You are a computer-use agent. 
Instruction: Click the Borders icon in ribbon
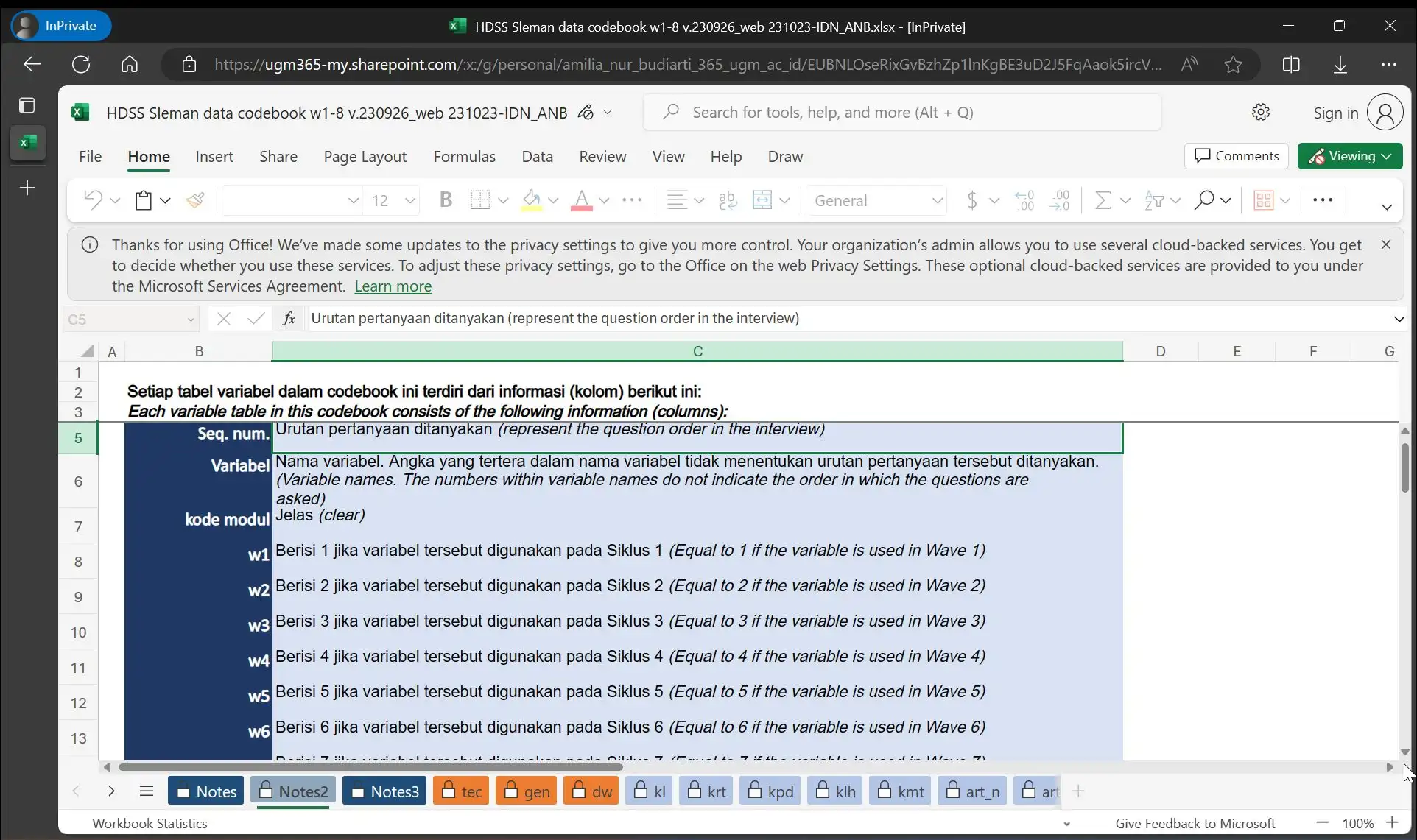coord(480,200)
